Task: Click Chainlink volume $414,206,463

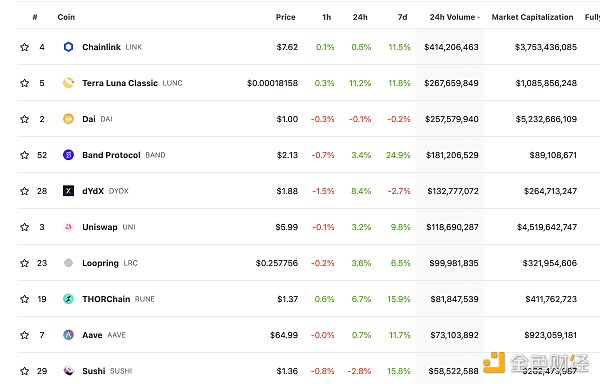Action: point(451,47)
